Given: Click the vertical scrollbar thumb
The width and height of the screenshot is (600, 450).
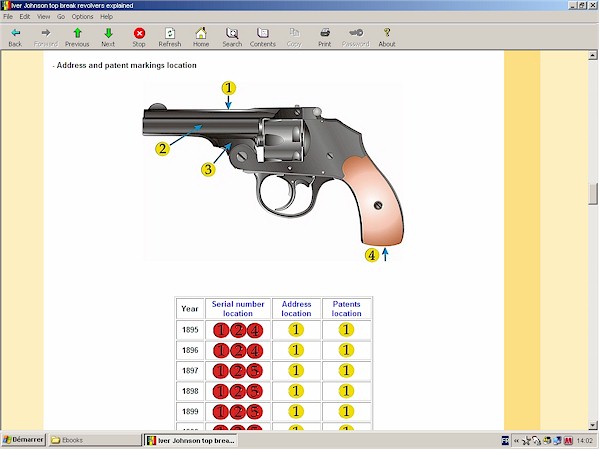Looking at the screenshot, I should (593, 194).
